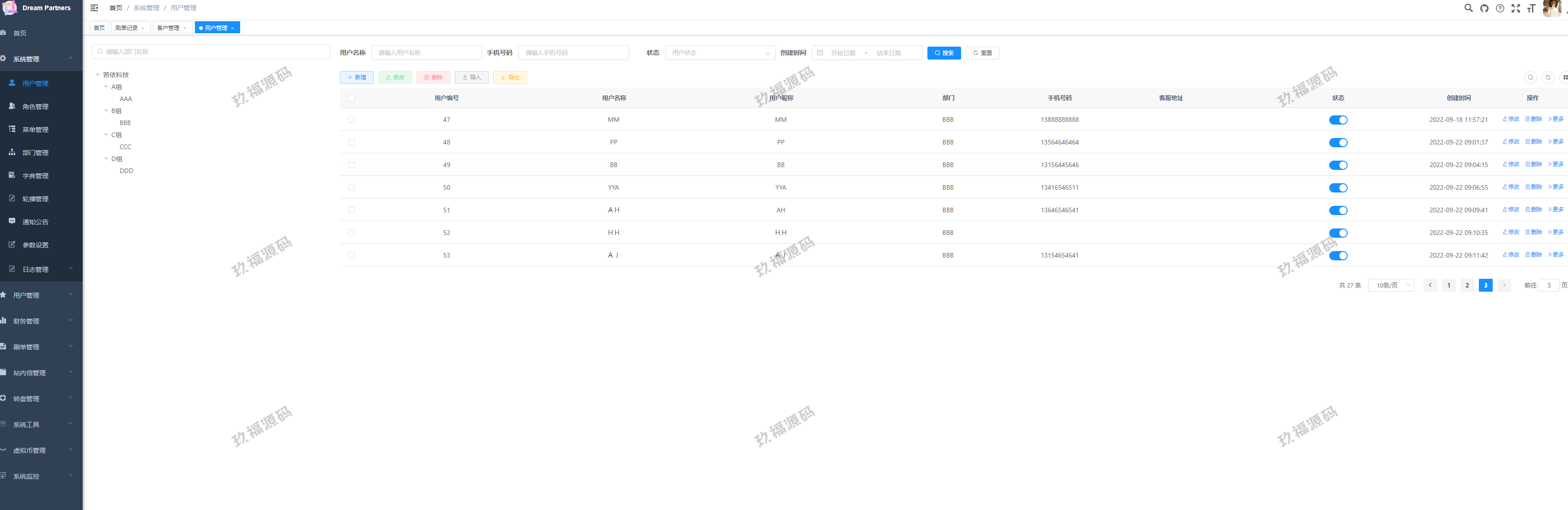This screenshot has height=510, width=1568.
Task: Hide search bar with round magnifier icon
Action: pos(1530,77)
